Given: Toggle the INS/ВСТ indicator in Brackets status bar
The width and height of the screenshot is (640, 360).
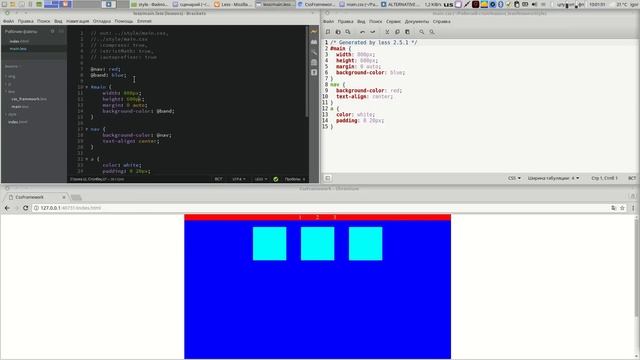Looking at the screenshot, I should click(x=218, y=179).
